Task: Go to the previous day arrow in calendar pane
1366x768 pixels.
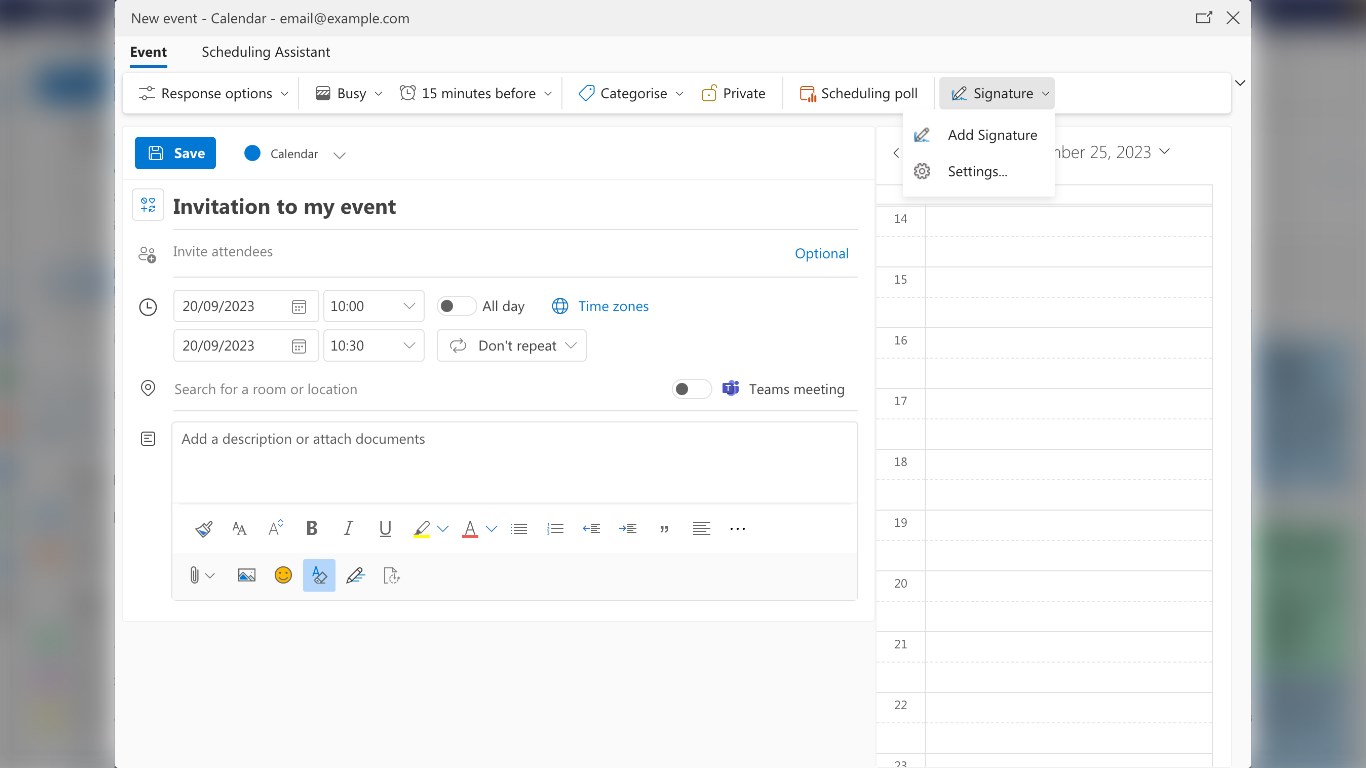Action: pyautogui.click(x=896, y=153)
